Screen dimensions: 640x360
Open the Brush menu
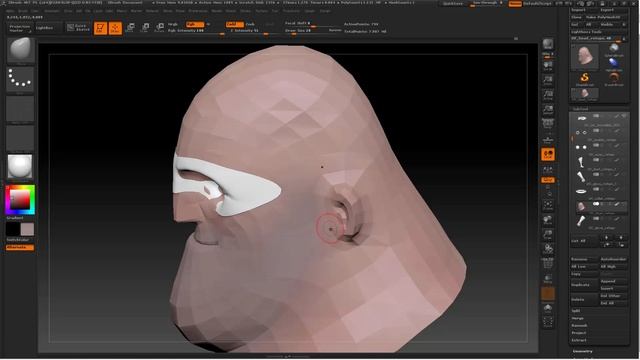click(23, 11)
